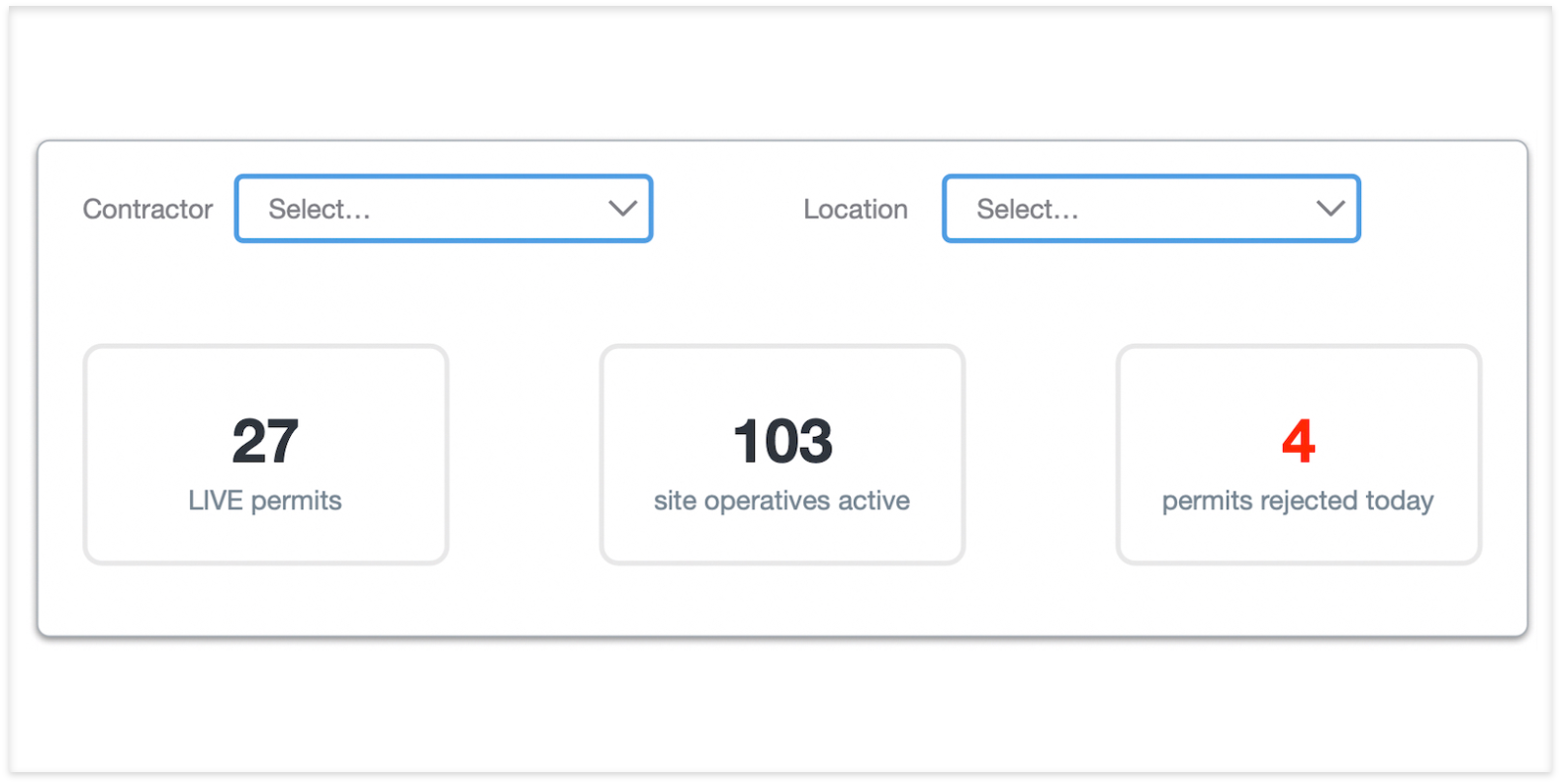Image resolution: width=1561 pixels, height=784 pixels.
Task: Click the Select… placeholder in Location field
Action: 1028,209
